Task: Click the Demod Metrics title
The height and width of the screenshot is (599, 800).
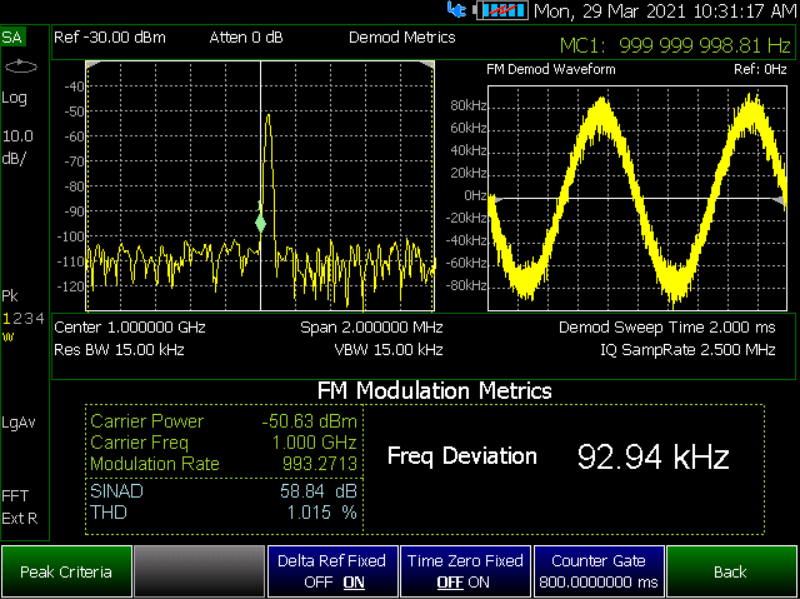Action: [x=402, y=38]
